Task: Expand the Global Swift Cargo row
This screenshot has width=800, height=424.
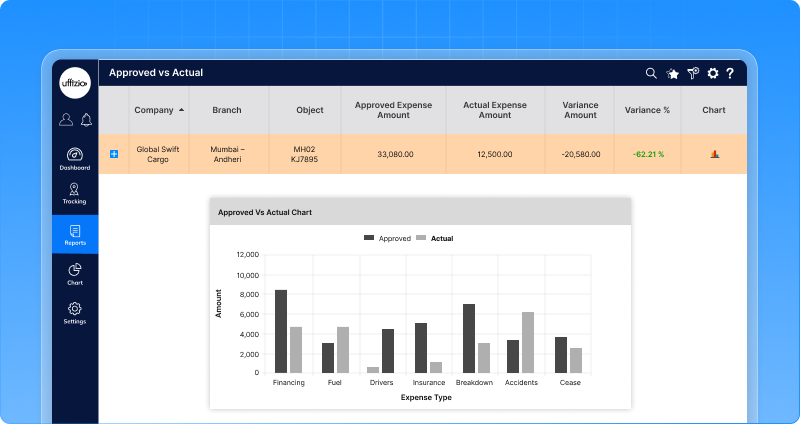Action: [114, 154]
